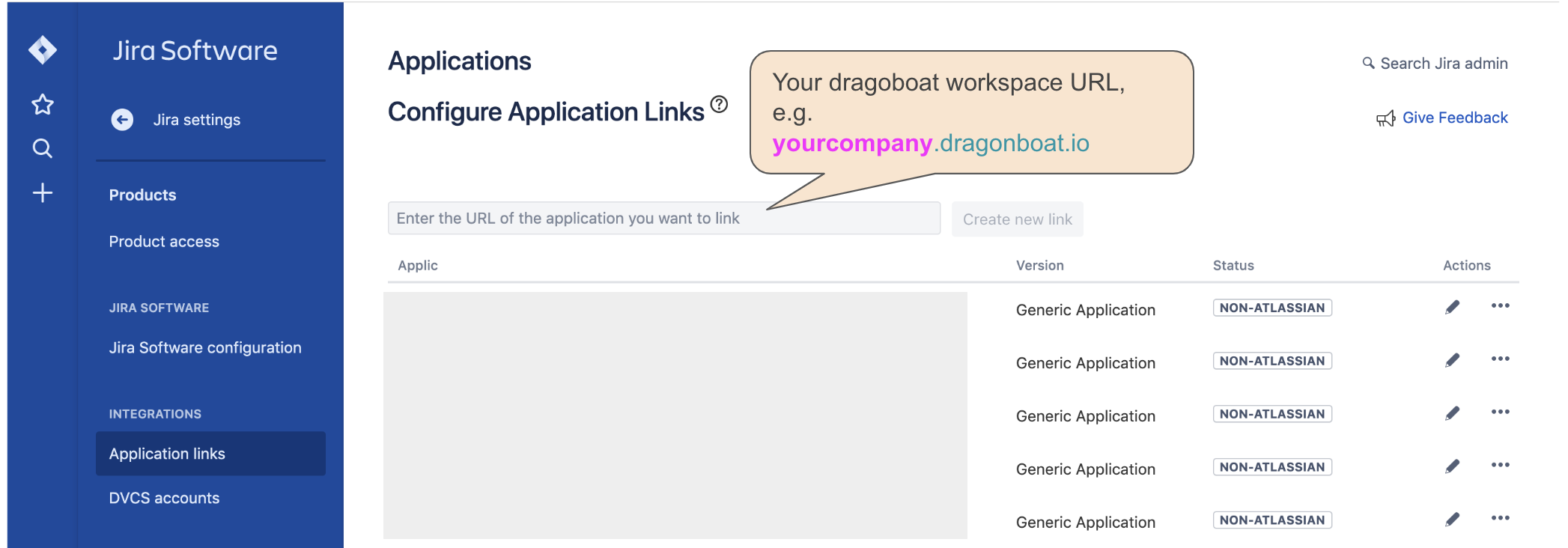Click fifth row NON-ATLASSIAN status badge
The height and width of the screenshot is (548, 1568).
click(x=1272, y=520)
